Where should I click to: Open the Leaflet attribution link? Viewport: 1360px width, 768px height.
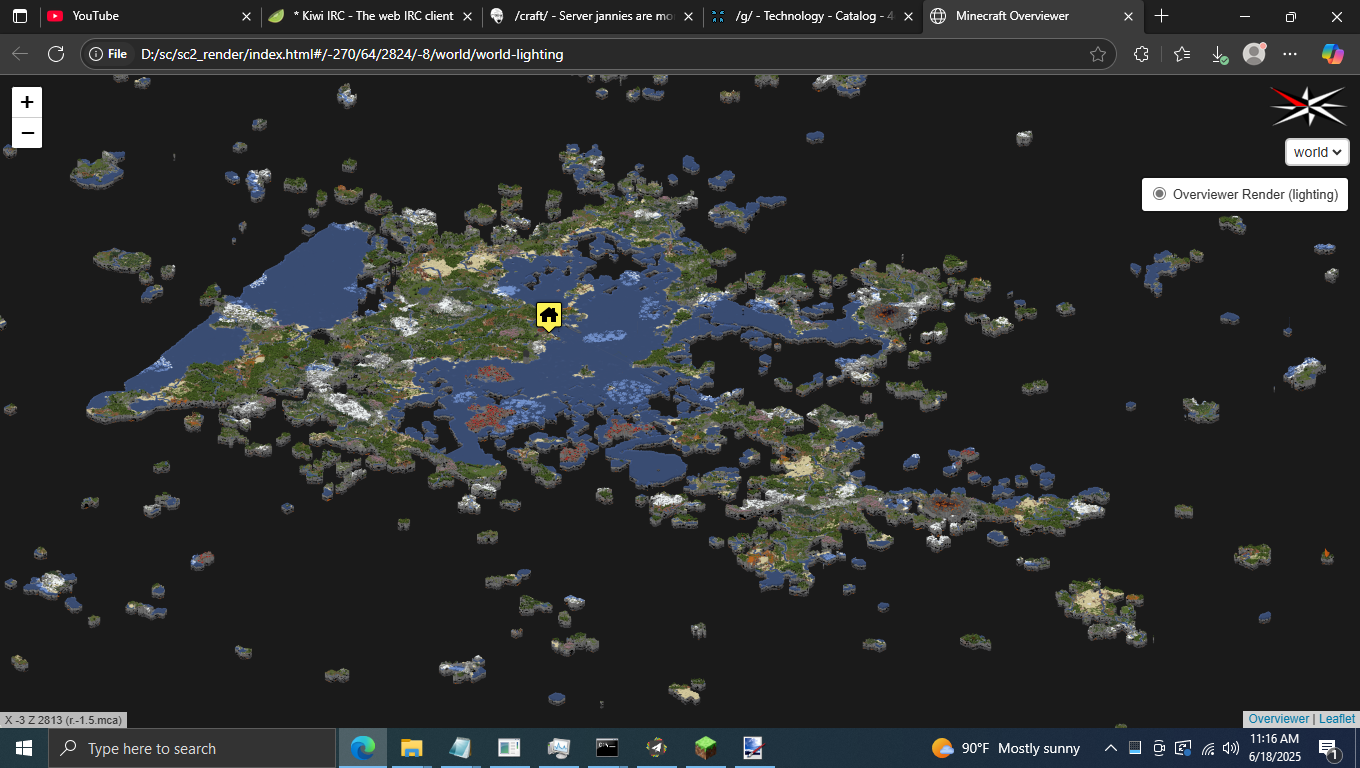(x=1337, y=719)
